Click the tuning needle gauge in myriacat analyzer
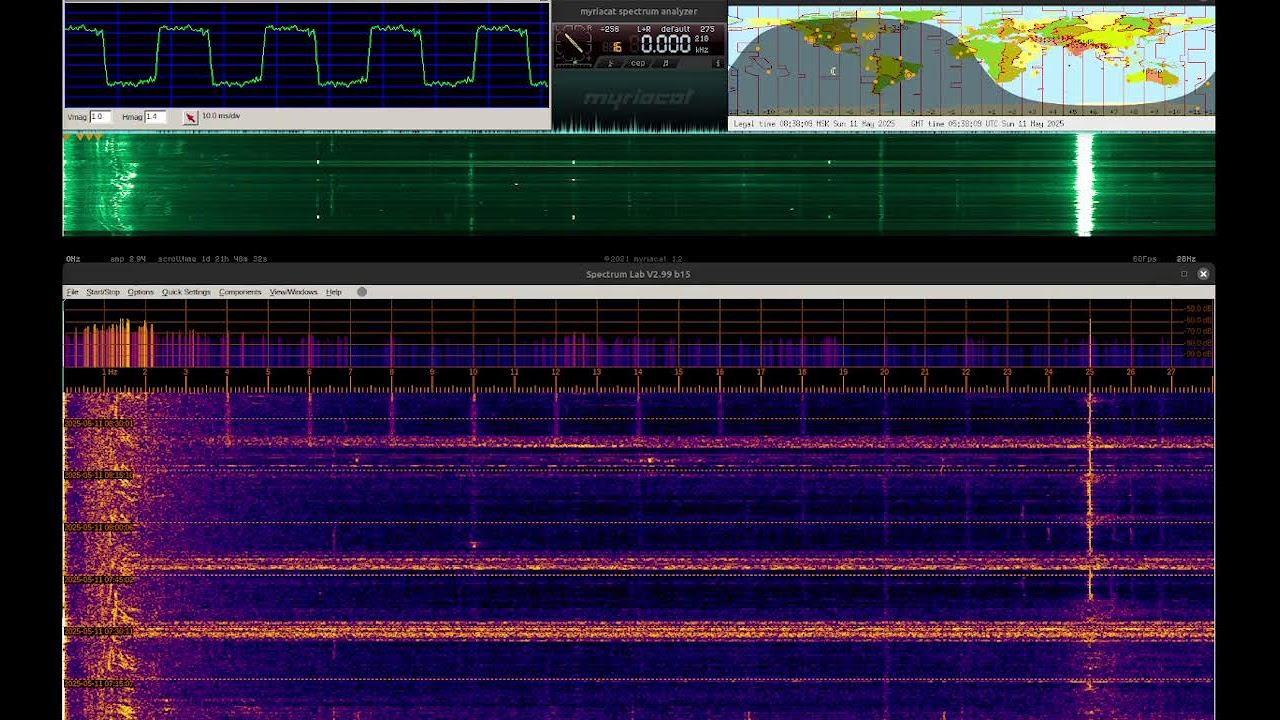Screen dimensions: 1280x720 (573, 45)
